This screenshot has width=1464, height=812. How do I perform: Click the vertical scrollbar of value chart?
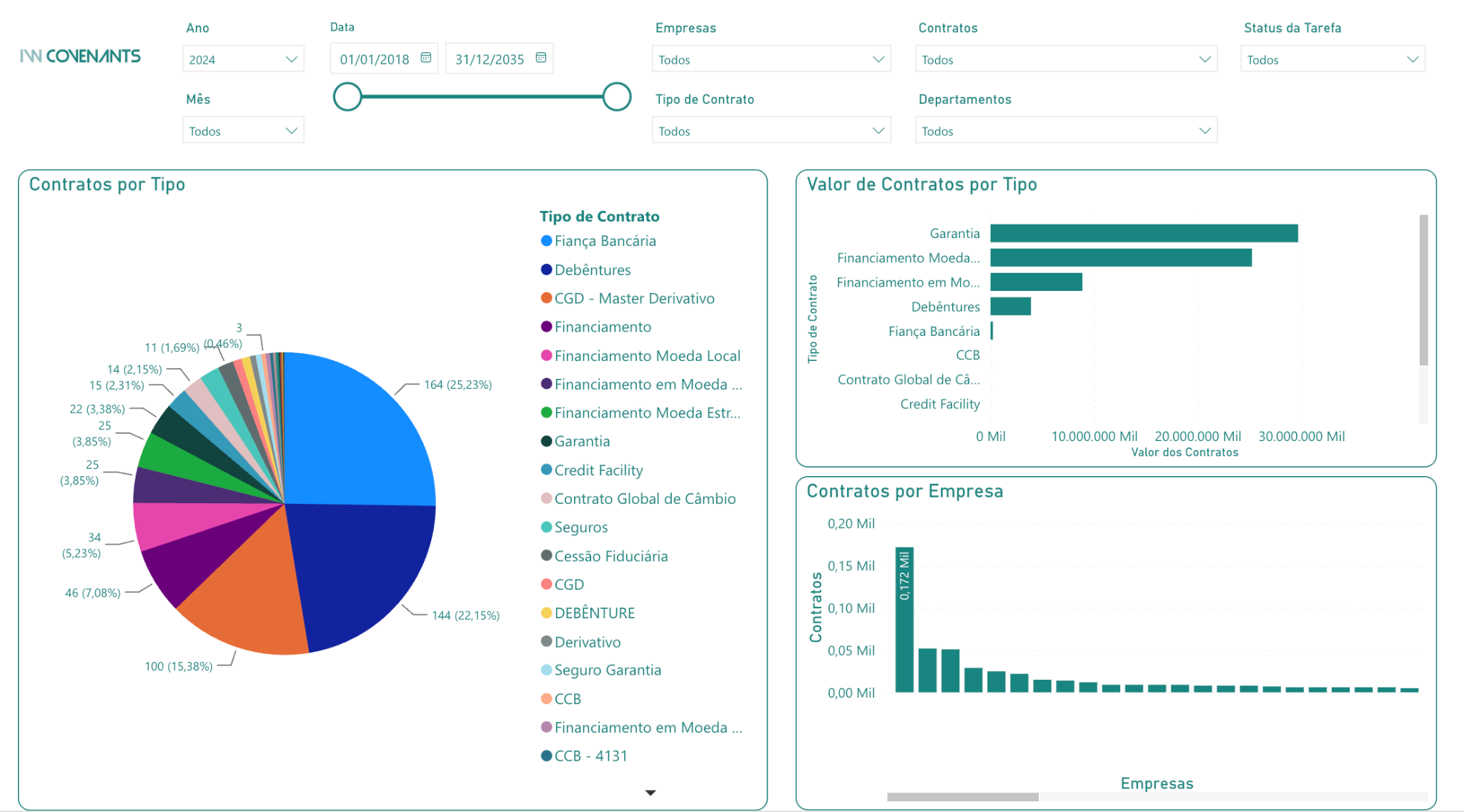(x=1423, y=289)
